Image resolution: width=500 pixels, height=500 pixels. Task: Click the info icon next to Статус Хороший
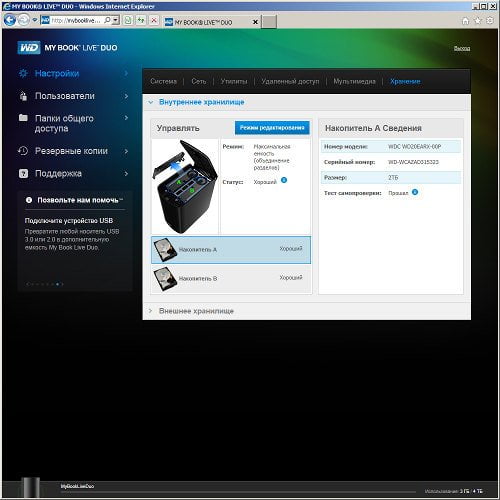284,180
